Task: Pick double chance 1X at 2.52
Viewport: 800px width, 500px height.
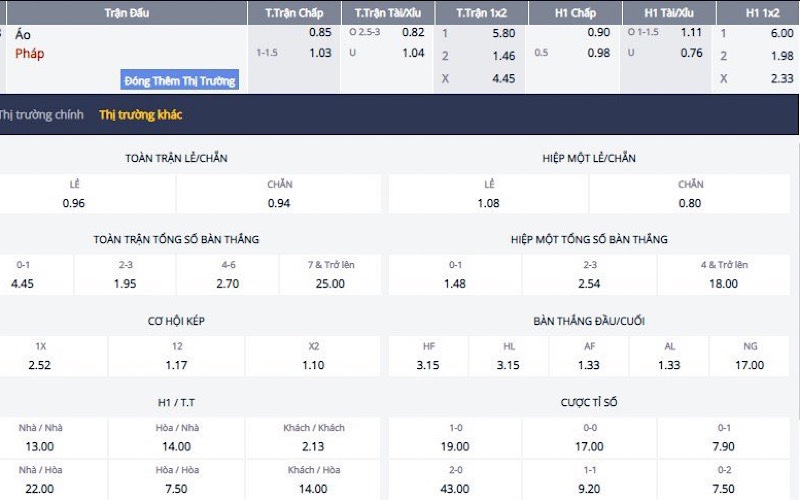Action: [x=40, y=365]
